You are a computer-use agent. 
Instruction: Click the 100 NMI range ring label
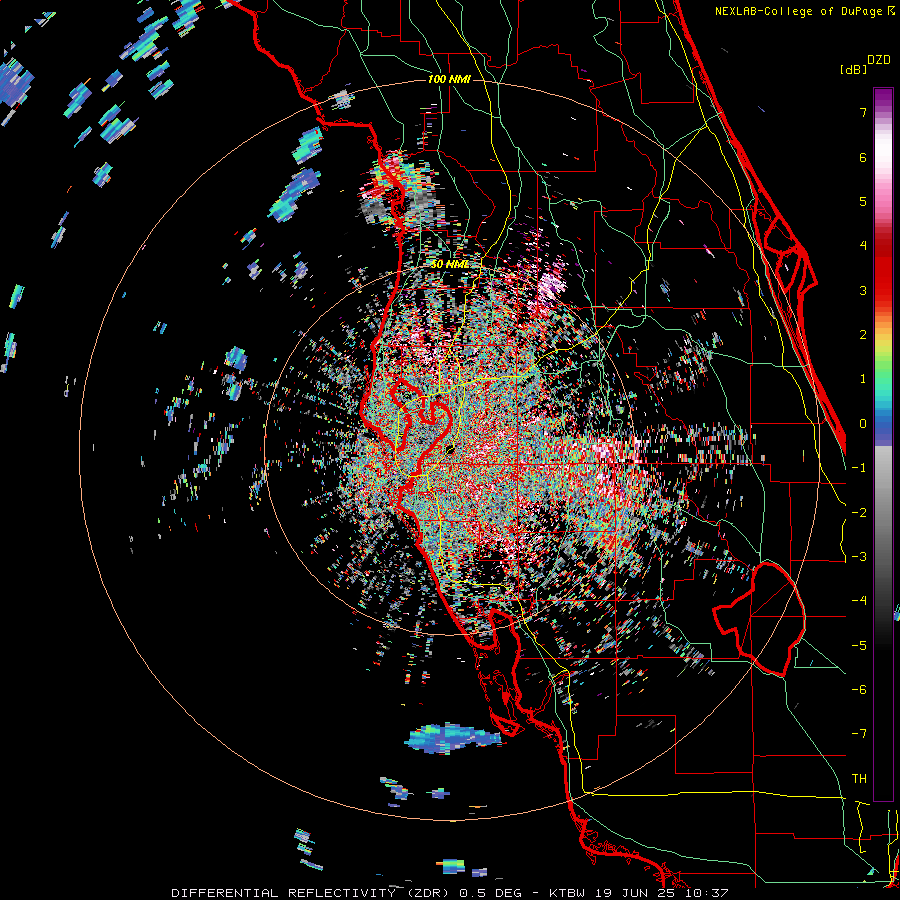click(x=449, y=79)
